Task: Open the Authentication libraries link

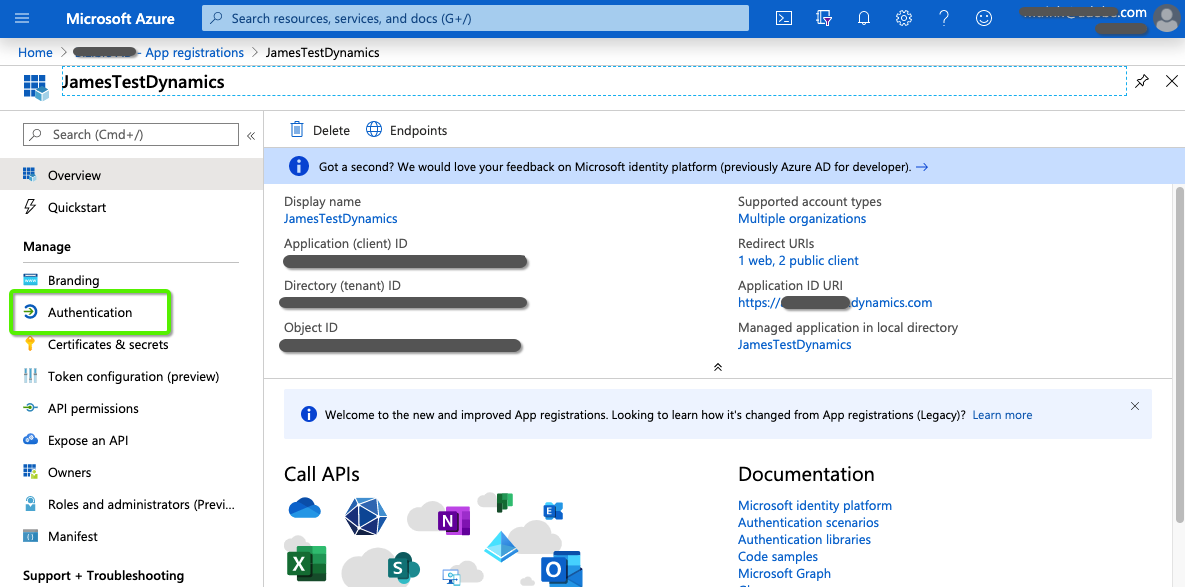Action: point(804,539)
